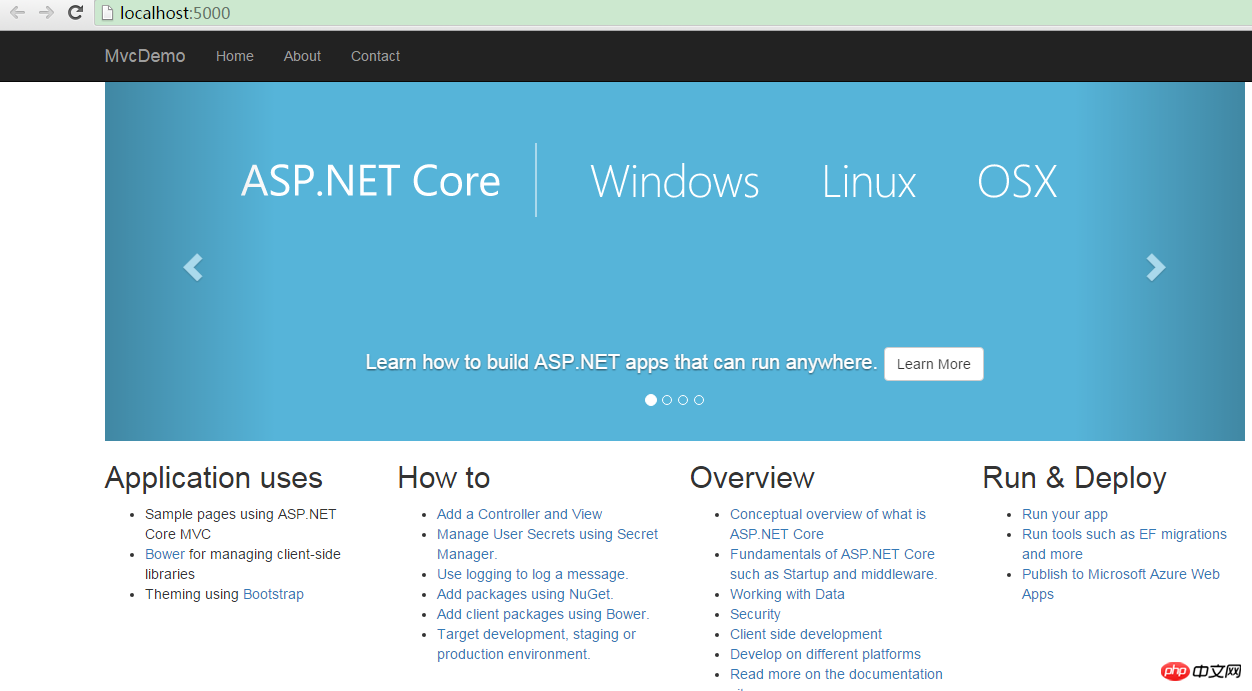Click the Overview heading
The height and width of the screenshot is (691, 1252).
(x=752, y=478)
